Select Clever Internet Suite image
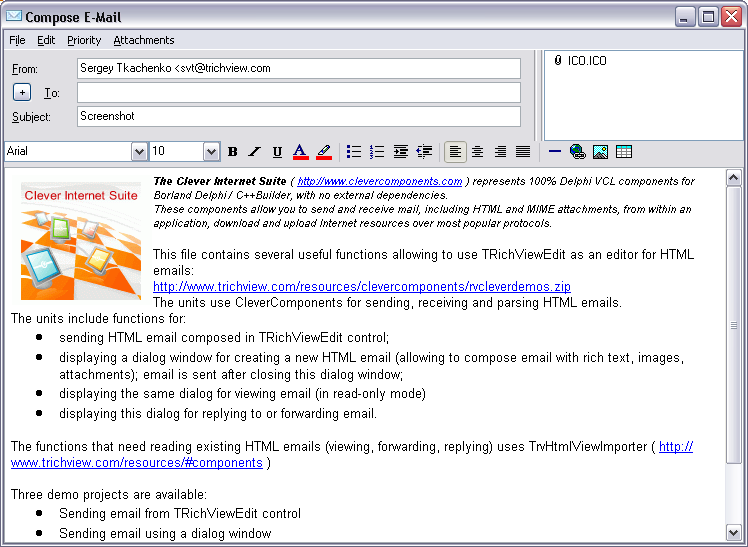 point(81,241)
